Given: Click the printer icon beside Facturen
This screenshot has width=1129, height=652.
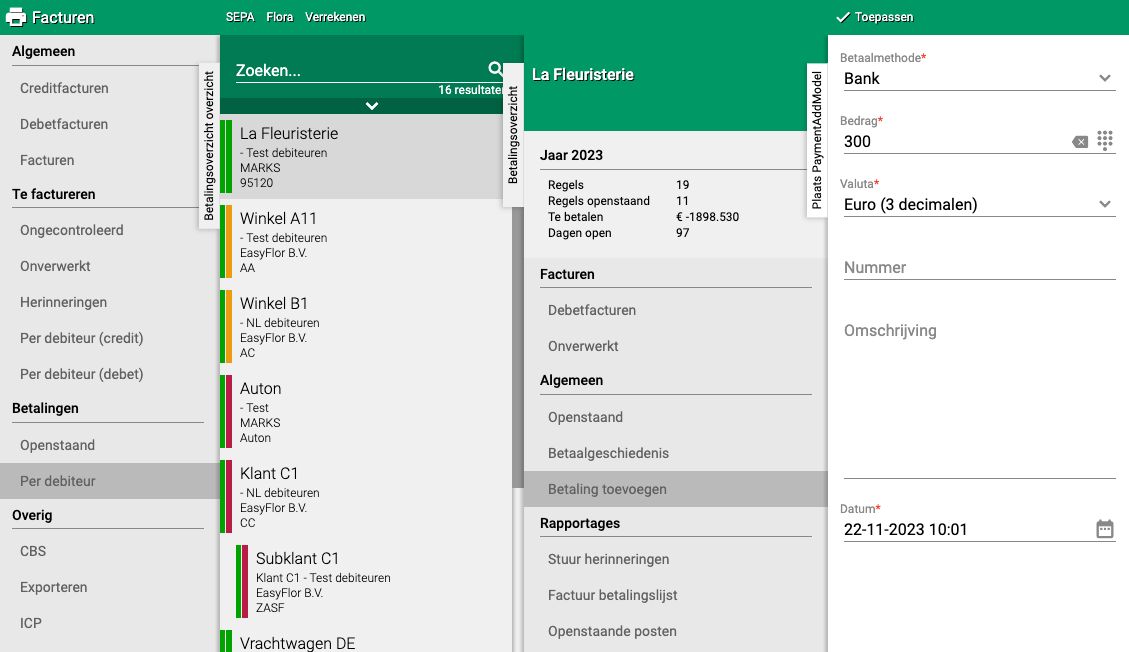Looking at the screenshot, I should [x=16, y=17].
